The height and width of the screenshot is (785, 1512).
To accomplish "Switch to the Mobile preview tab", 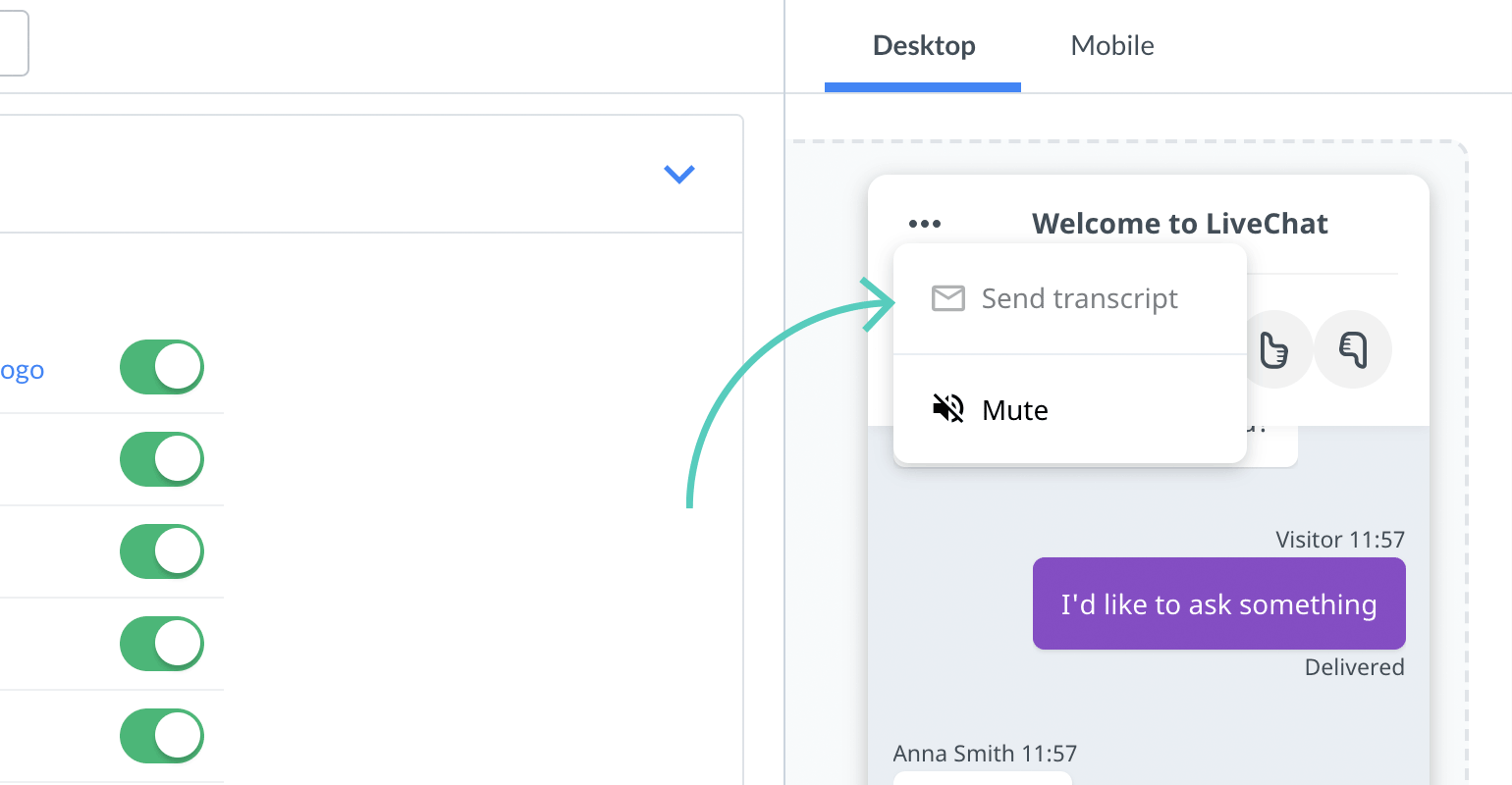I will (1111, 45).
